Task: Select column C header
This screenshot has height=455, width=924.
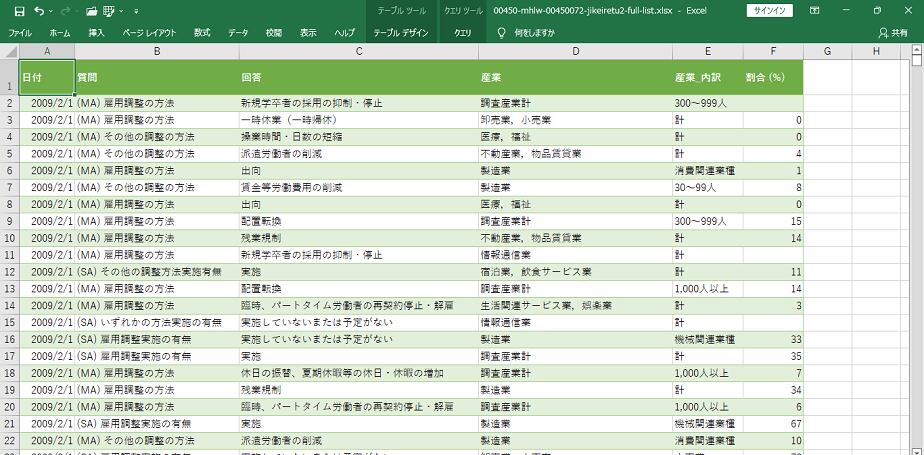Action: [x=359, y=51]
